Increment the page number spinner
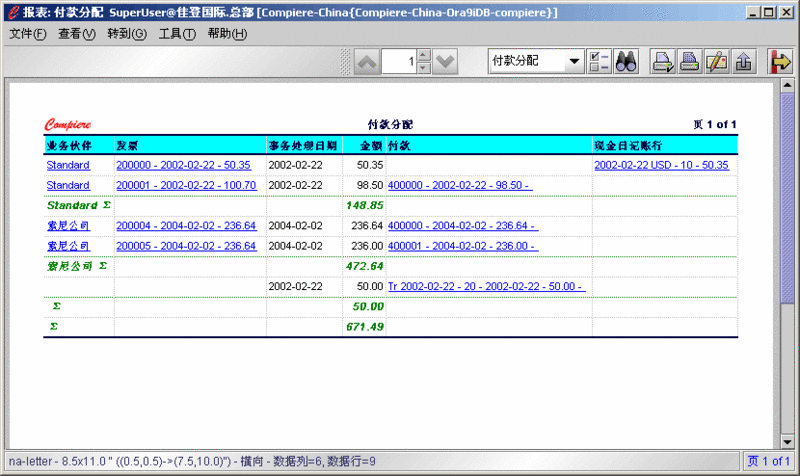This screenshot has width=800, height=476. click(424, 55)
